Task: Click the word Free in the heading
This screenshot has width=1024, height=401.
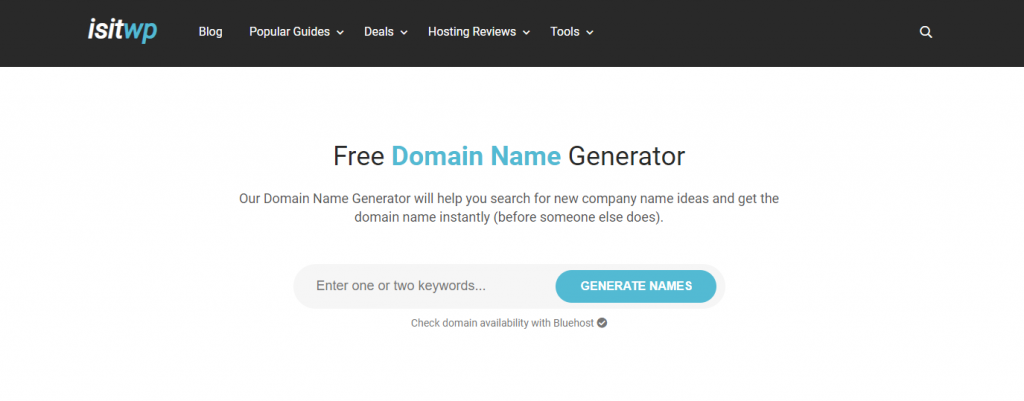Action: click(x=358, y=156)
